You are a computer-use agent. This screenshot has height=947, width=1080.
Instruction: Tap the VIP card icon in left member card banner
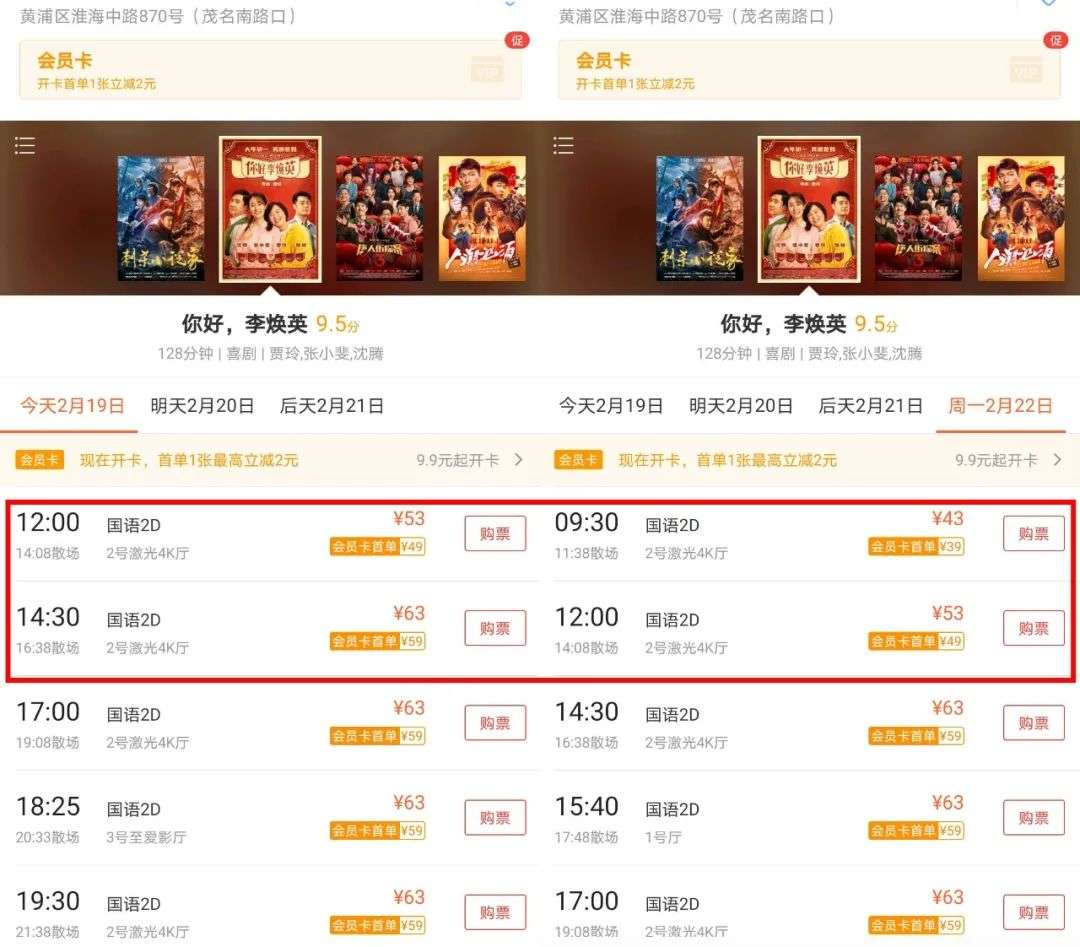[488, 70]
